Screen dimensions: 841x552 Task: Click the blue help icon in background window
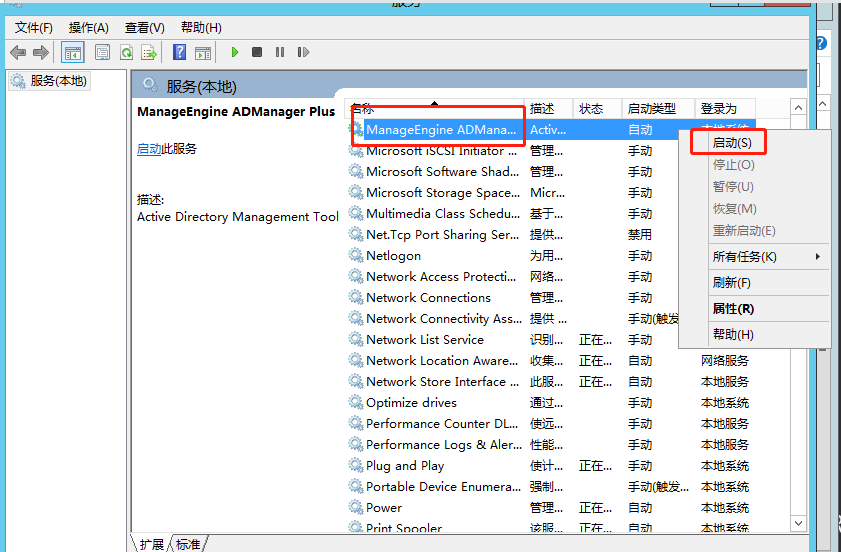click(x=821, y=43)
